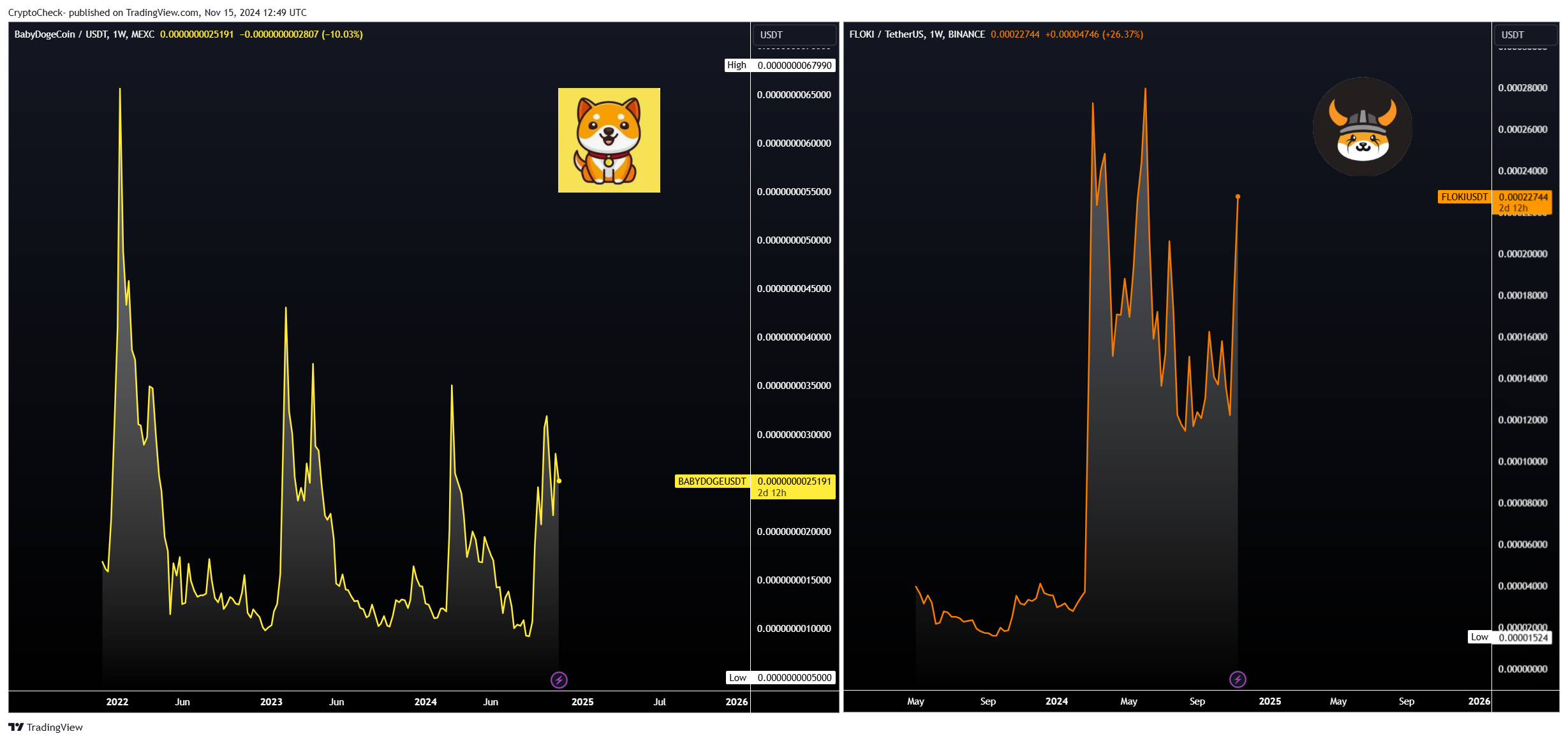
Task: Click the 2023 label on BabyDoge time axis
Action: click(271, 701)
